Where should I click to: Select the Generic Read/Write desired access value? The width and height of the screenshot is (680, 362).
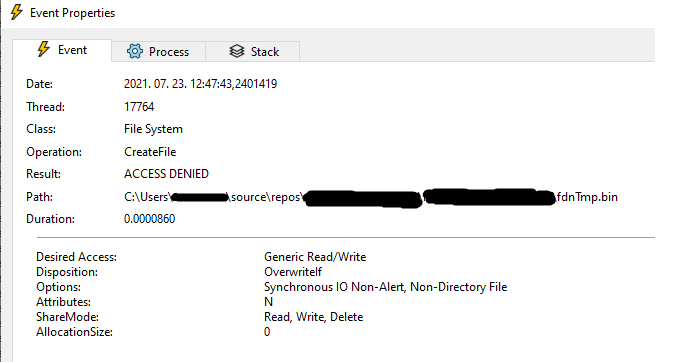[315, 257]
